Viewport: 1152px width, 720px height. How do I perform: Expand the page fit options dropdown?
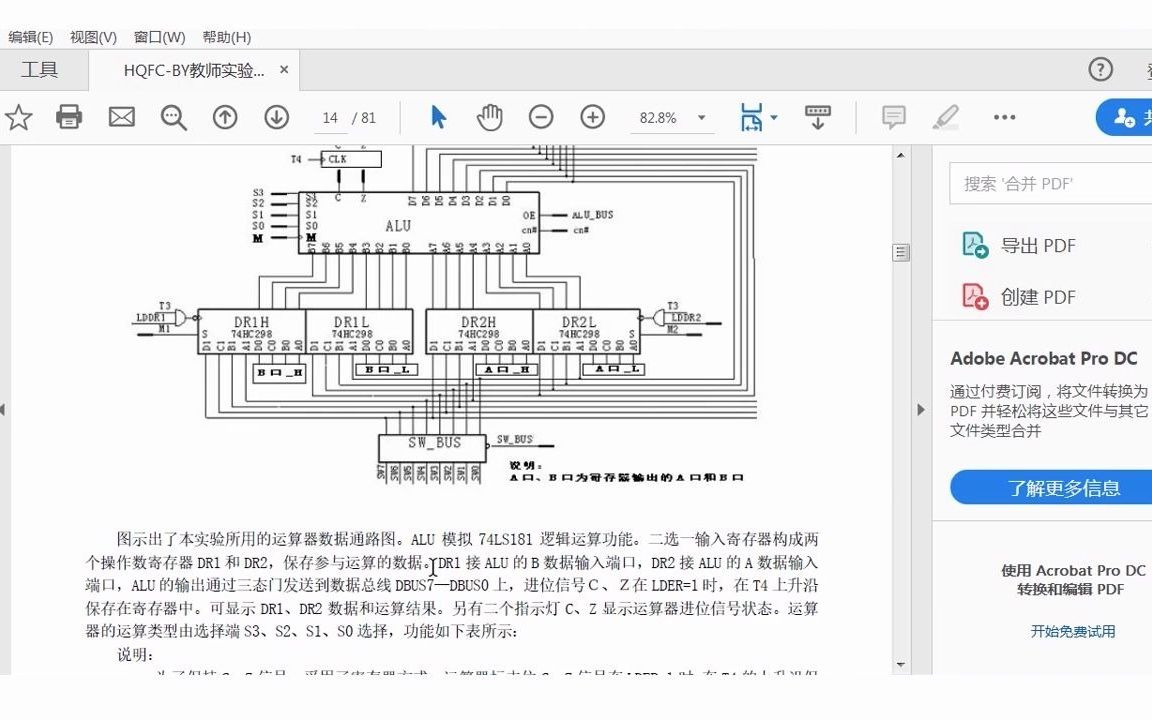point(772,117)
